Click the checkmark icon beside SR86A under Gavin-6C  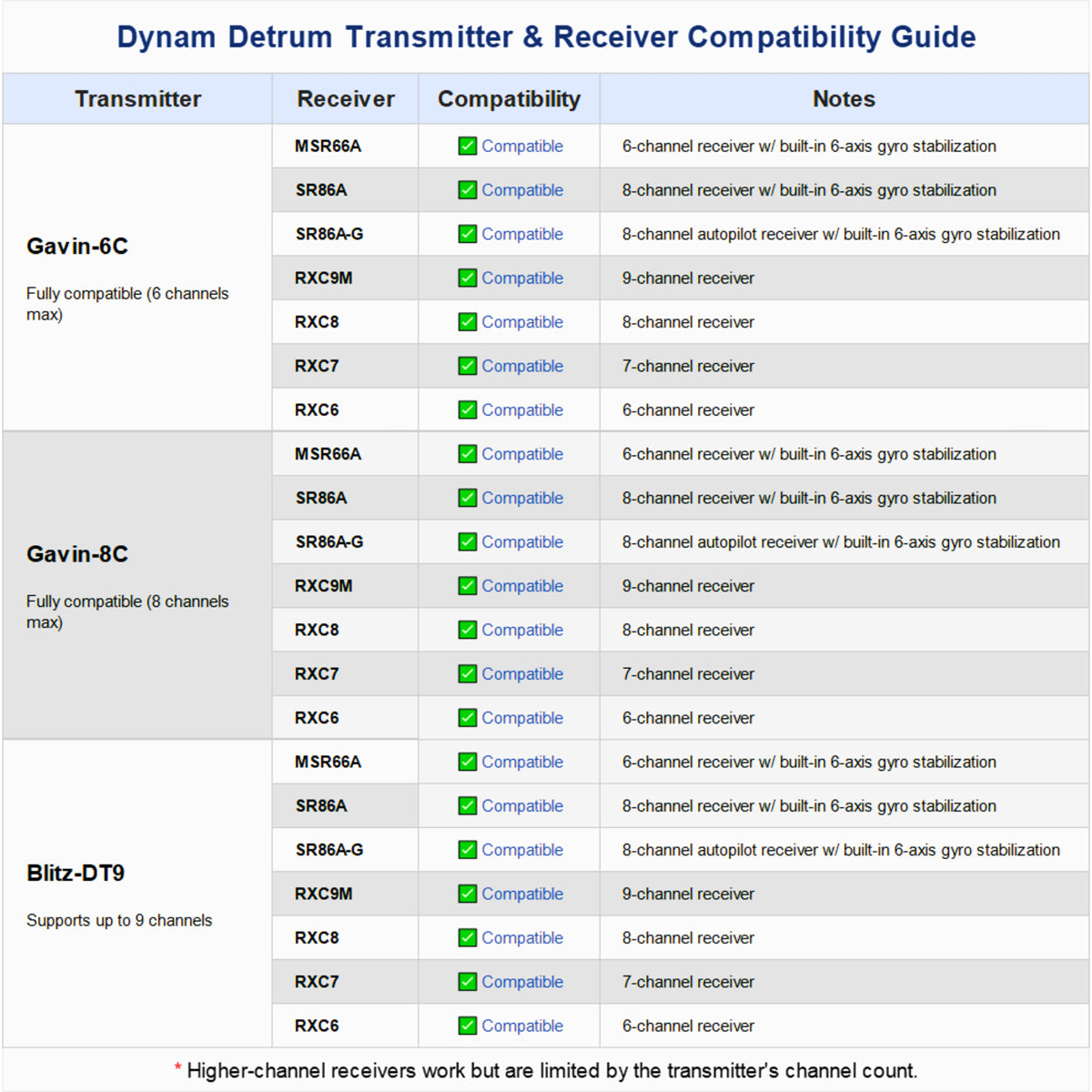click(x=467, y=189)
